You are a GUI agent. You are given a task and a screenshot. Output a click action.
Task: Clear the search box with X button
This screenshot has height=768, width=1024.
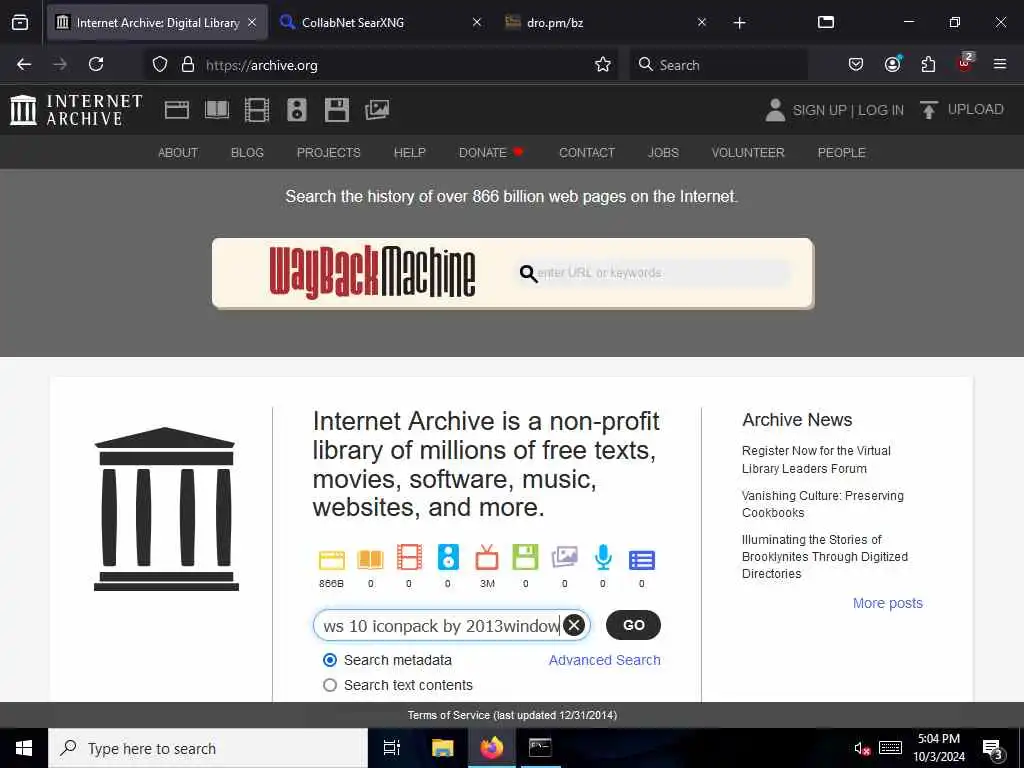coord(574,626)
